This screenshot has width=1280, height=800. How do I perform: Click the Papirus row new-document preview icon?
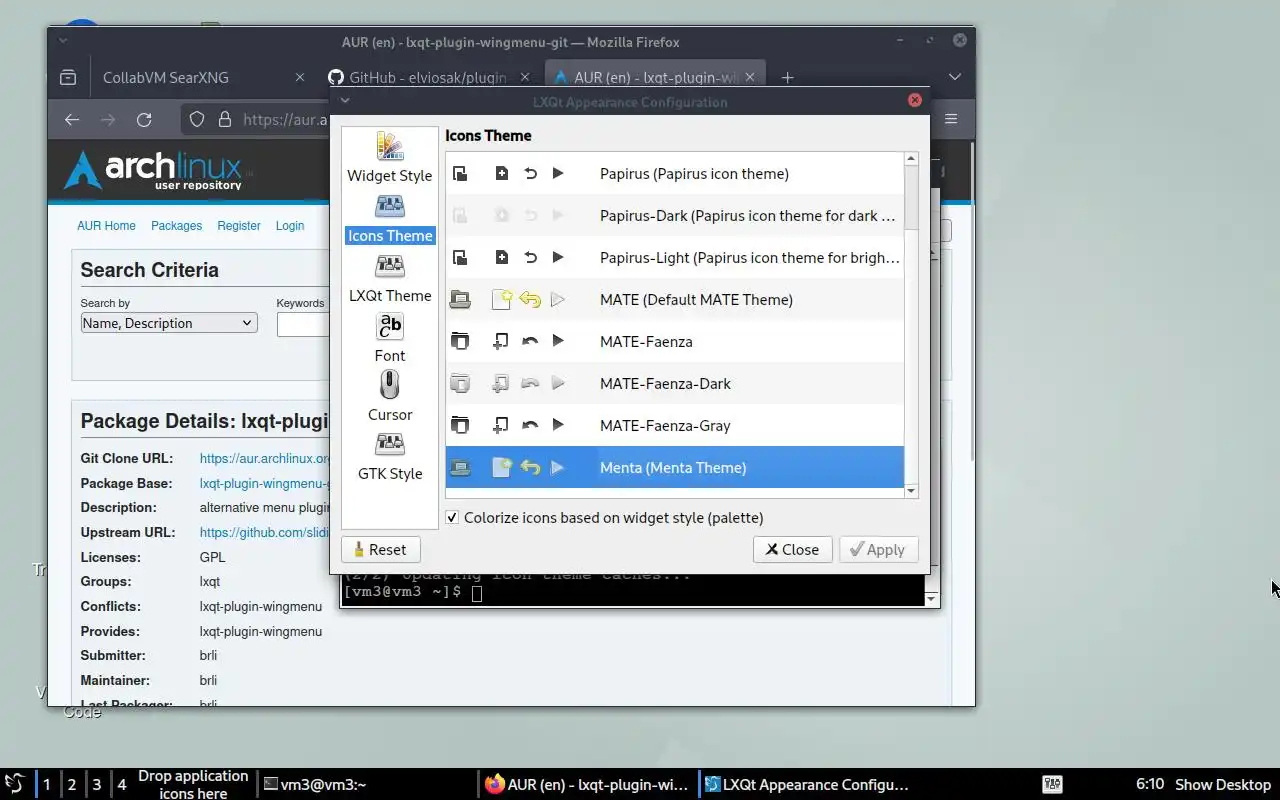[501, 173]
